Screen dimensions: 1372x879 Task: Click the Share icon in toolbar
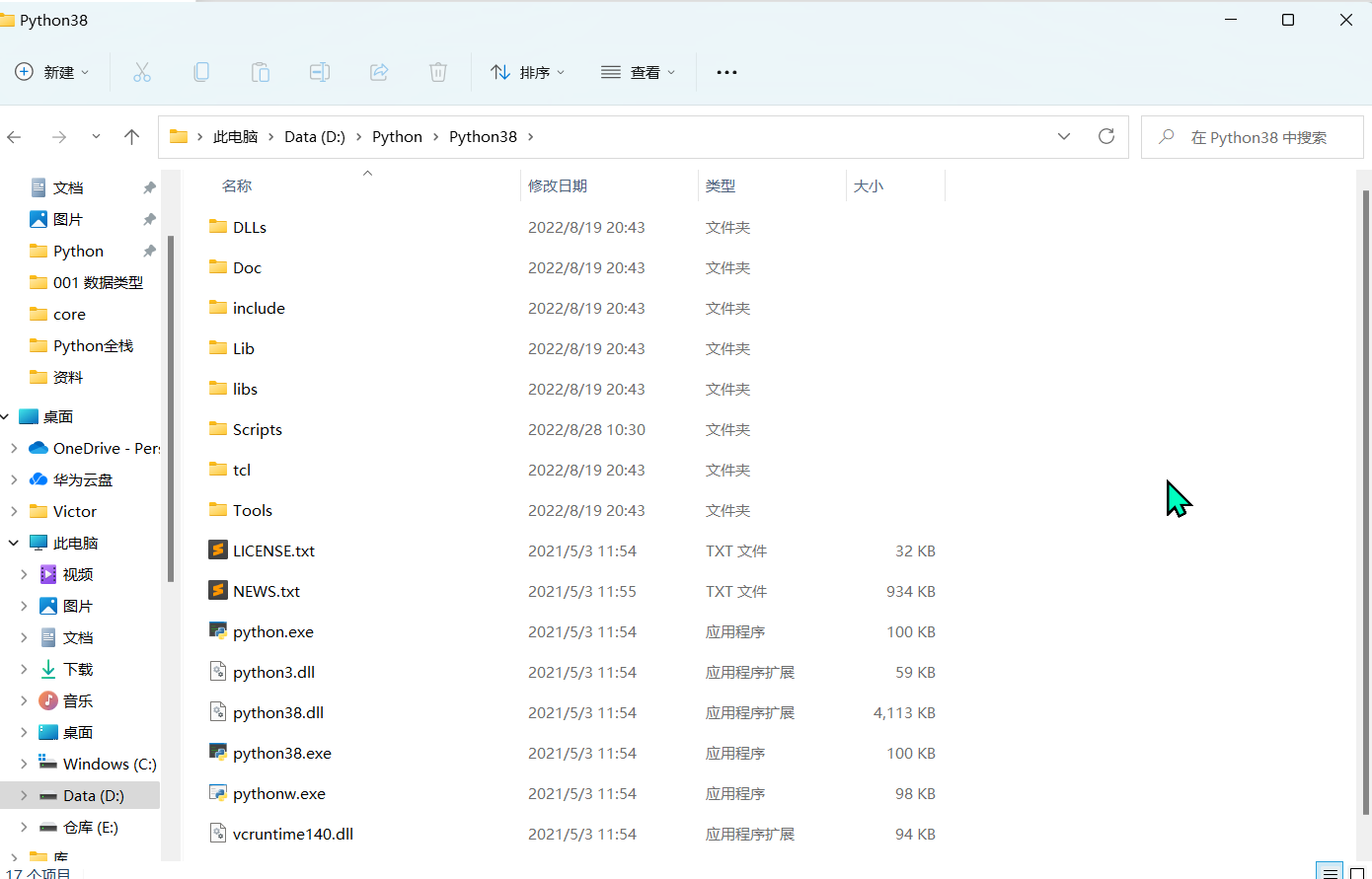pos(379,72)
